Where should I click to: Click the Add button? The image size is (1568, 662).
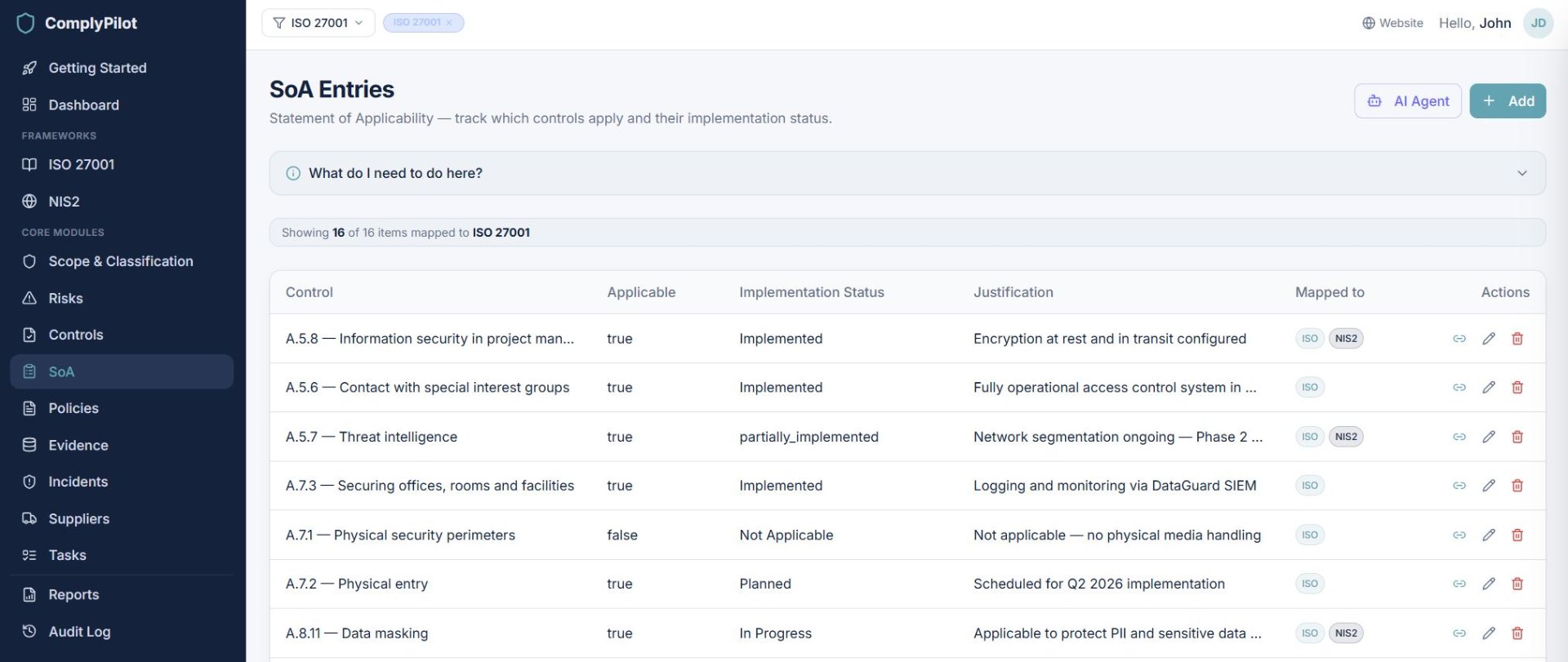click(x=1508, y=101)
